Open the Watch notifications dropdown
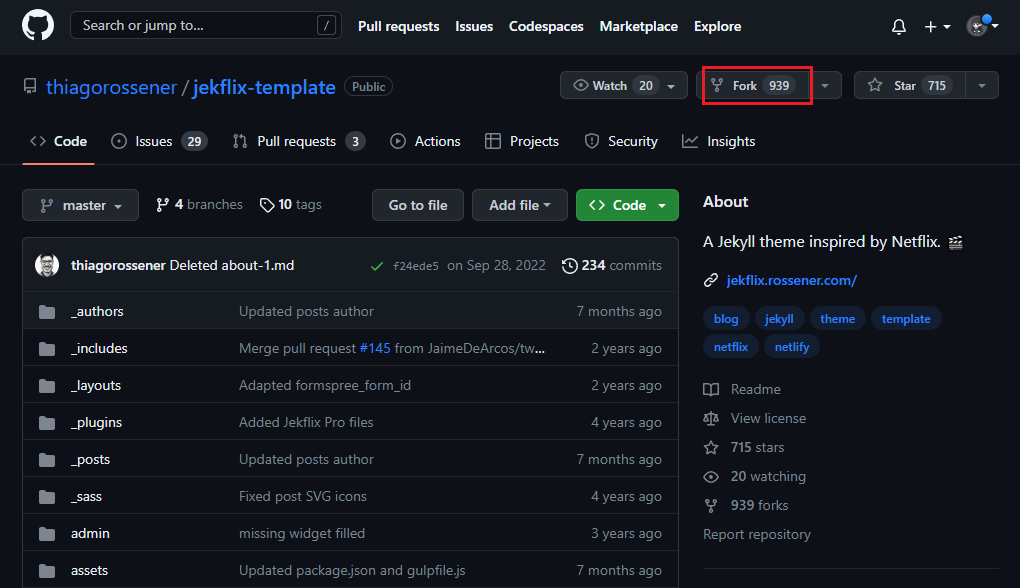 624,85
